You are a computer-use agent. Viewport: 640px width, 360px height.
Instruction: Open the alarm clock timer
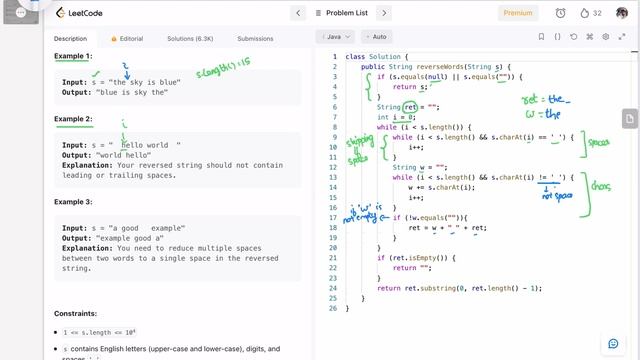tap(560, 13)
